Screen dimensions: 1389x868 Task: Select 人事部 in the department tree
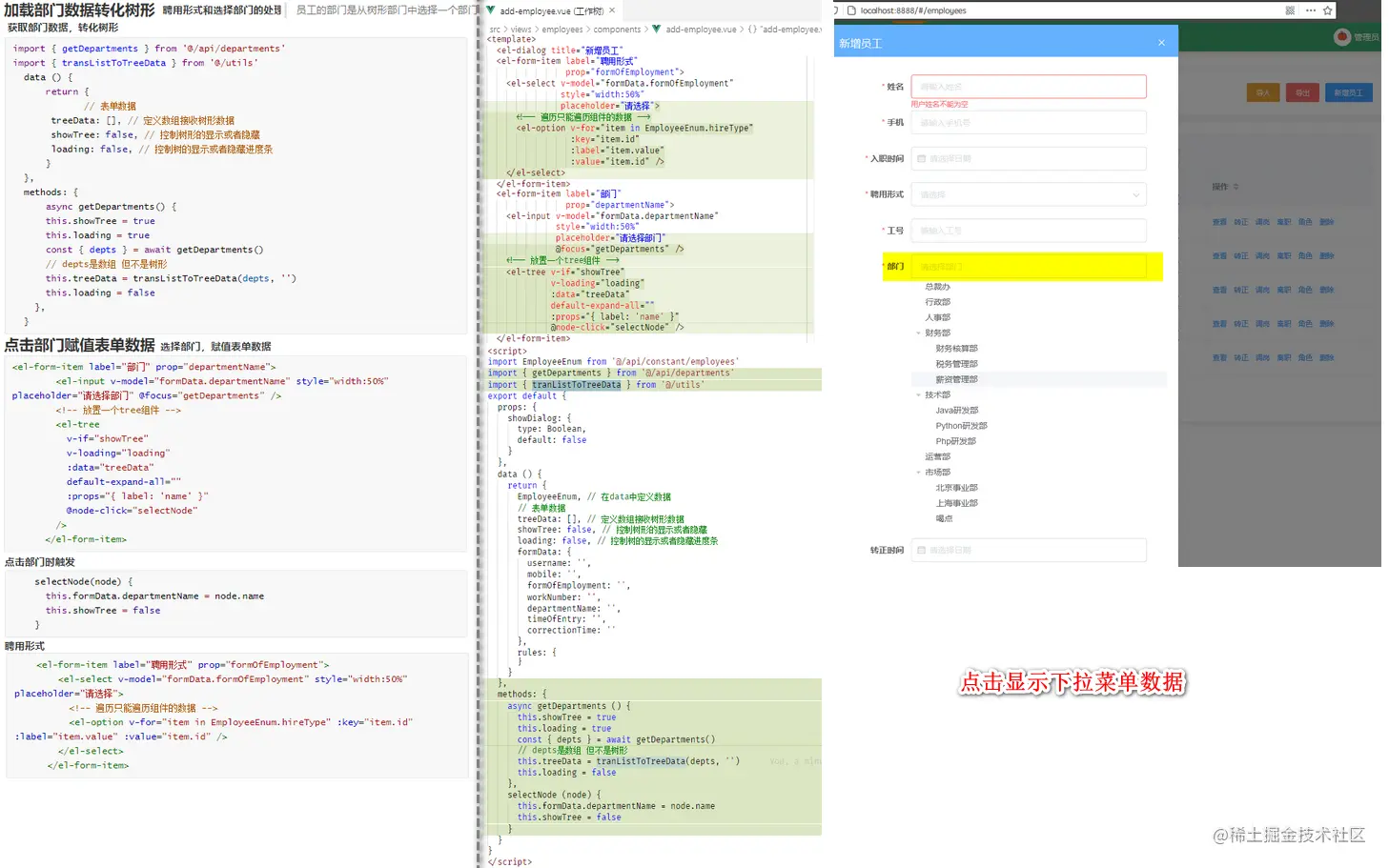click(x=938, y=317)
